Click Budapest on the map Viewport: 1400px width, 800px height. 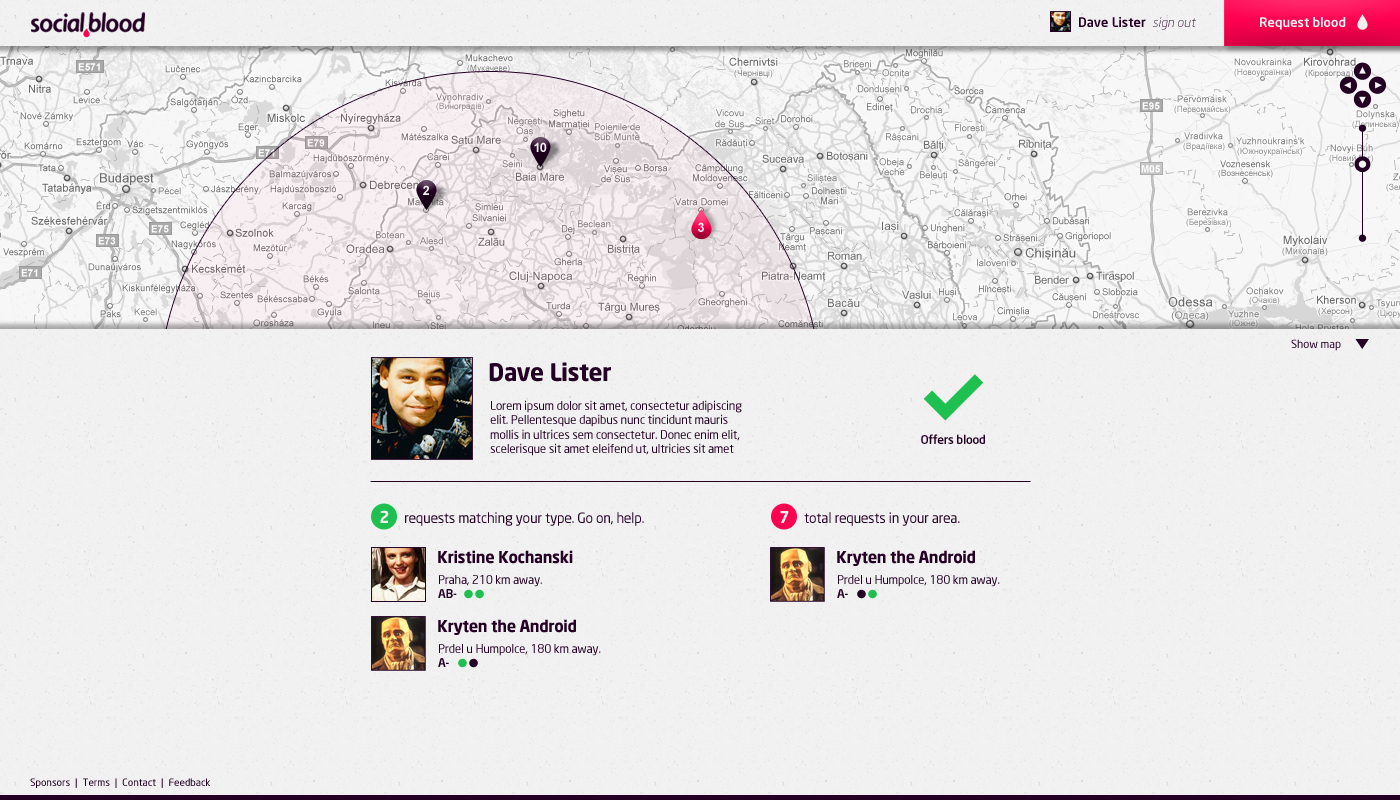126,178
